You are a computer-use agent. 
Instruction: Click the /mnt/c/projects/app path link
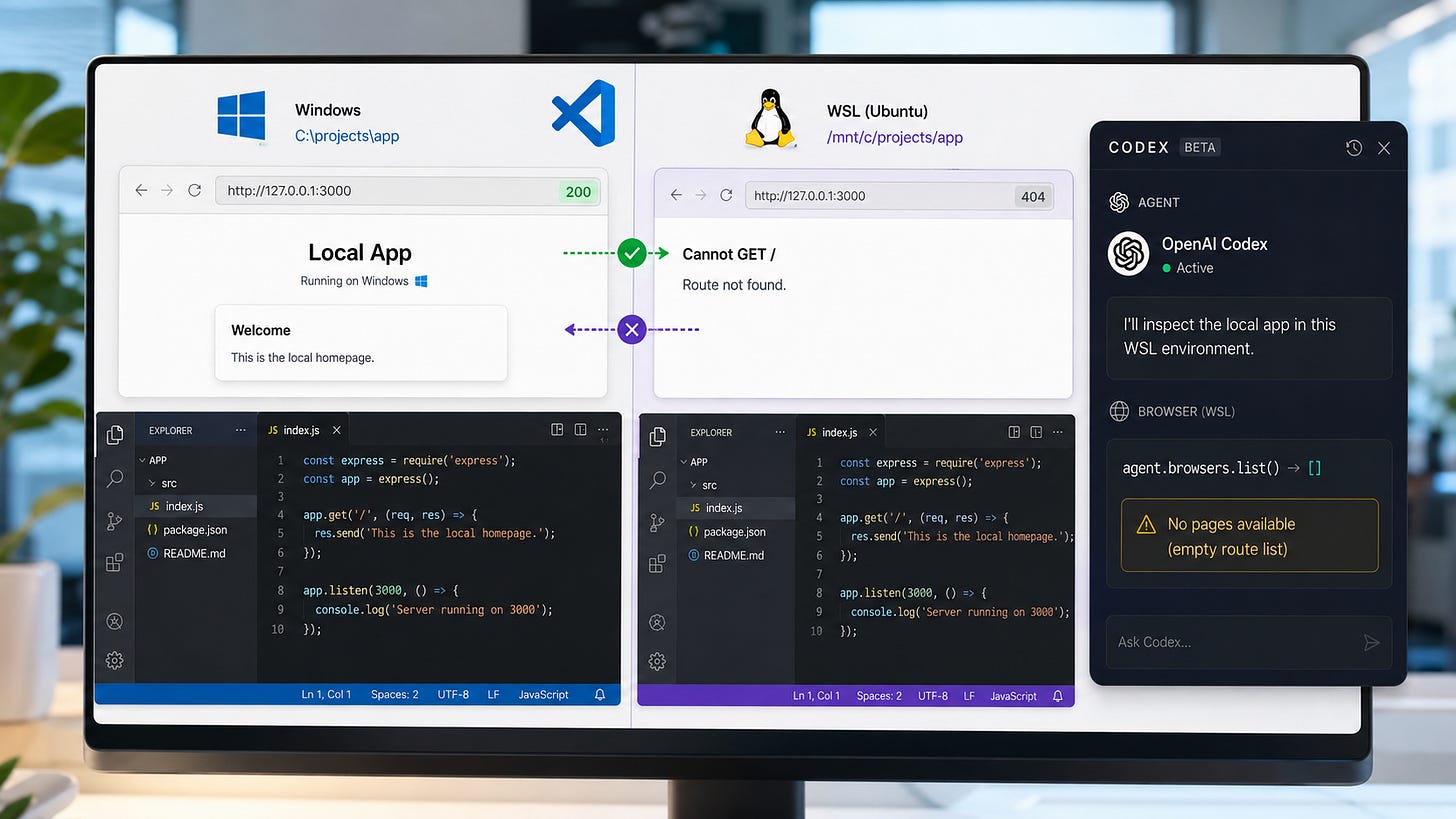click(895, 137)
